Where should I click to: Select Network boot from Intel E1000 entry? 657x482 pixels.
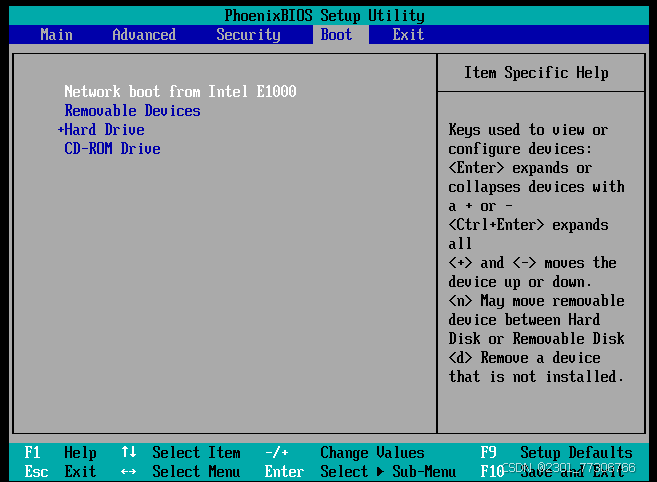click(180, 91)
